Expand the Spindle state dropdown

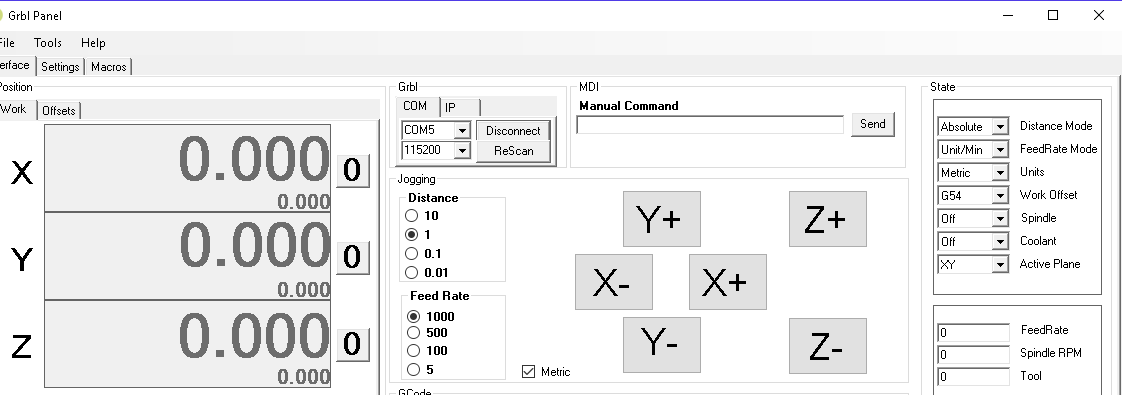click(x=1000, y=218)
